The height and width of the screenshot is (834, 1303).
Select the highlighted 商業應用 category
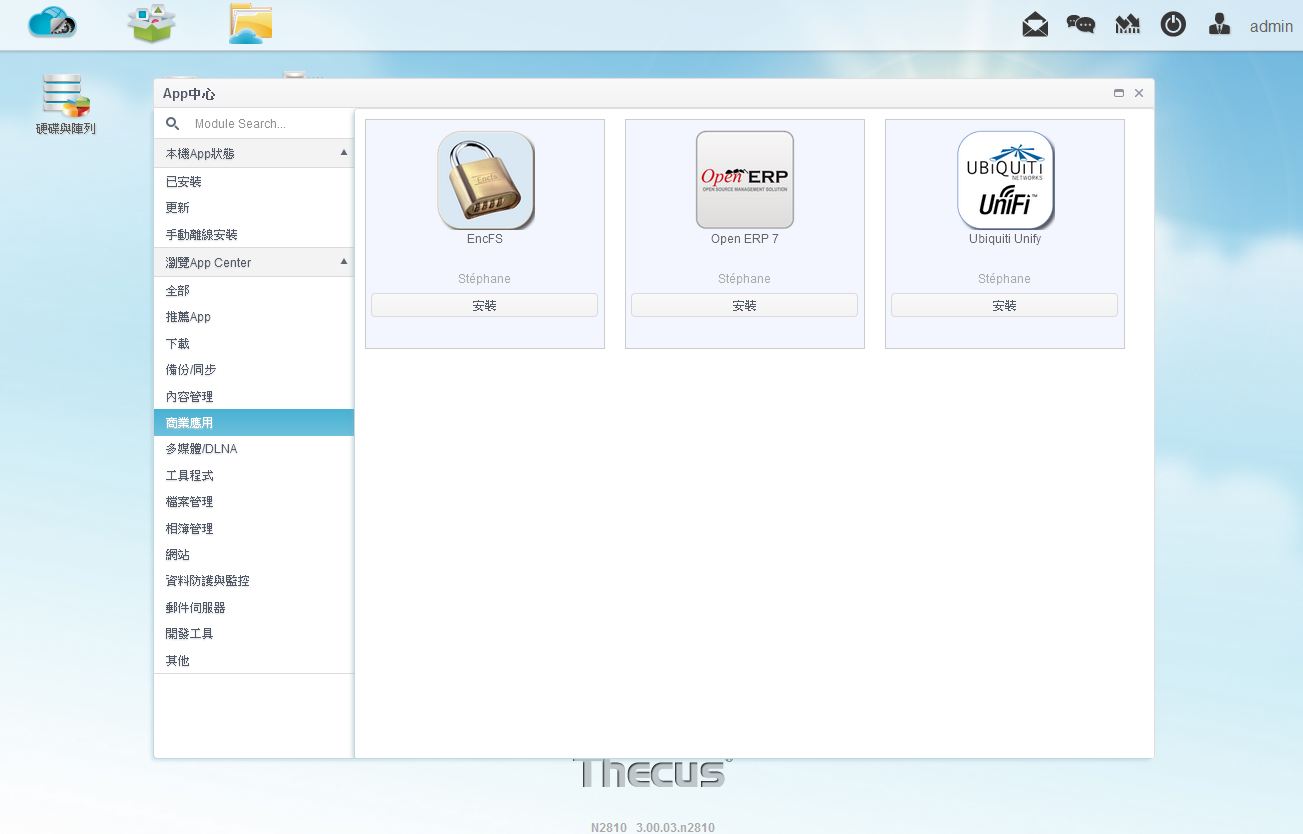(254, 422)
